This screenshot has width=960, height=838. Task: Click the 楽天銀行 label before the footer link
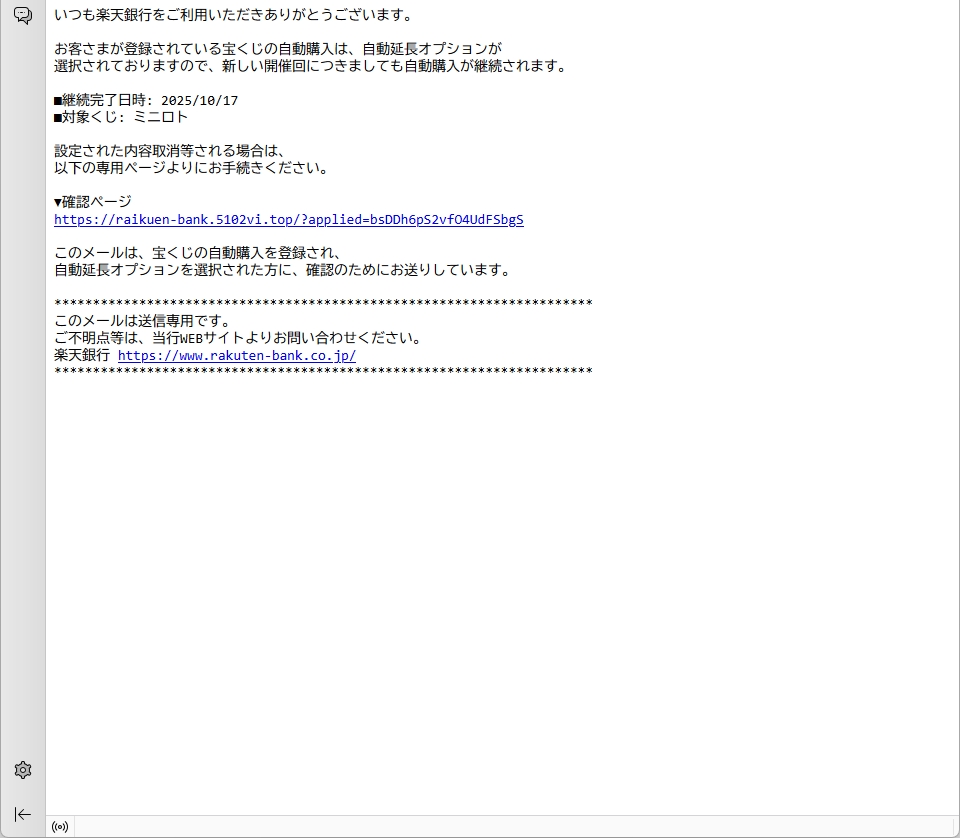(x=82, y=355)
